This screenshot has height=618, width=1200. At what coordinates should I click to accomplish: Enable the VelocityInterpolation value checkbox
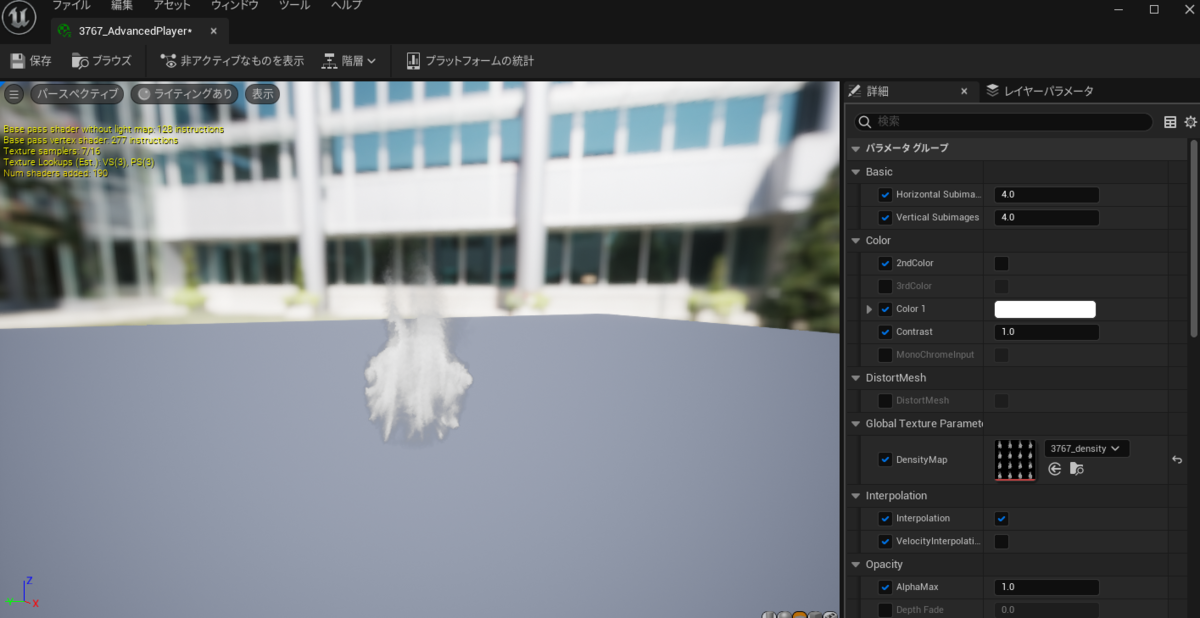[1001, 542]
